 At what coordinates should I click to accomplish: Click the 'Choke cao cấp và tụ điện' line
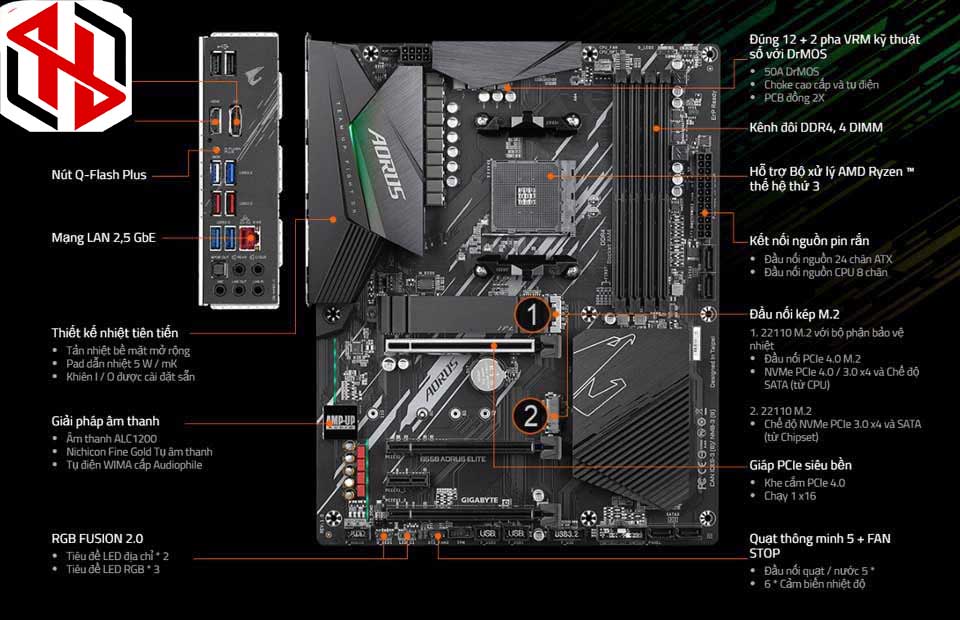[x=821, y=85]
